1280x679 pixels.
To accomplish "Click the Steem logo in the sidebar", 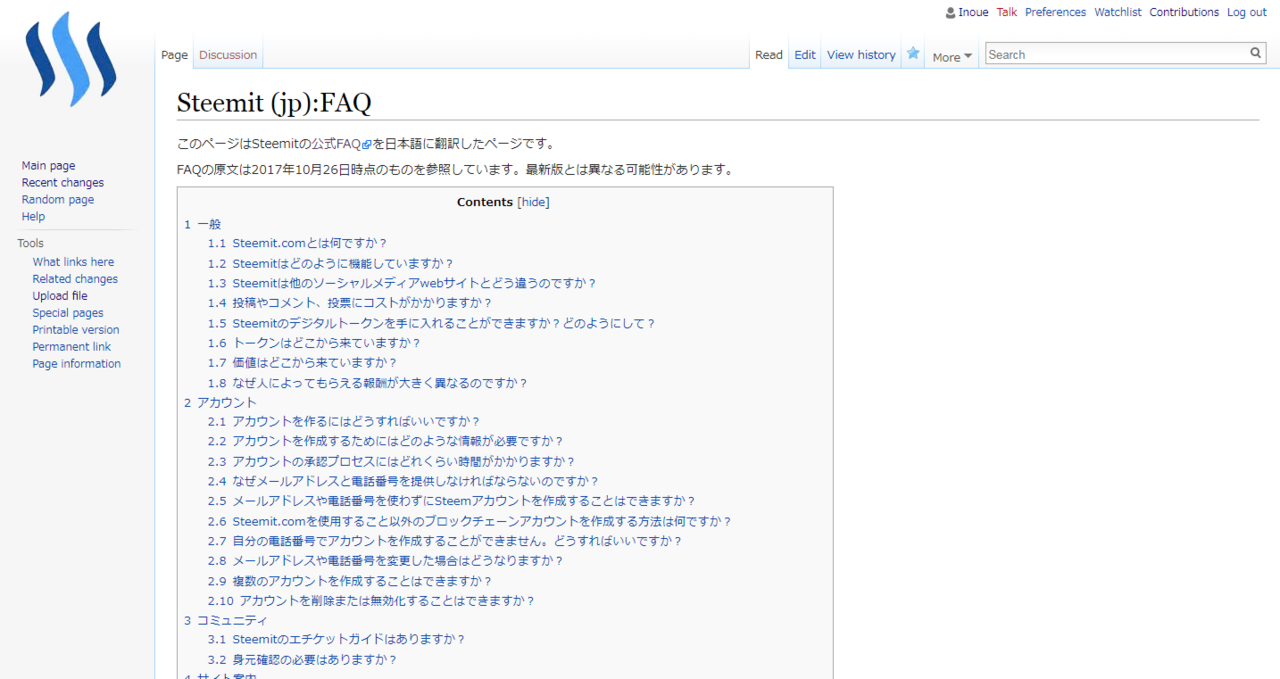I will pos(71,59).
